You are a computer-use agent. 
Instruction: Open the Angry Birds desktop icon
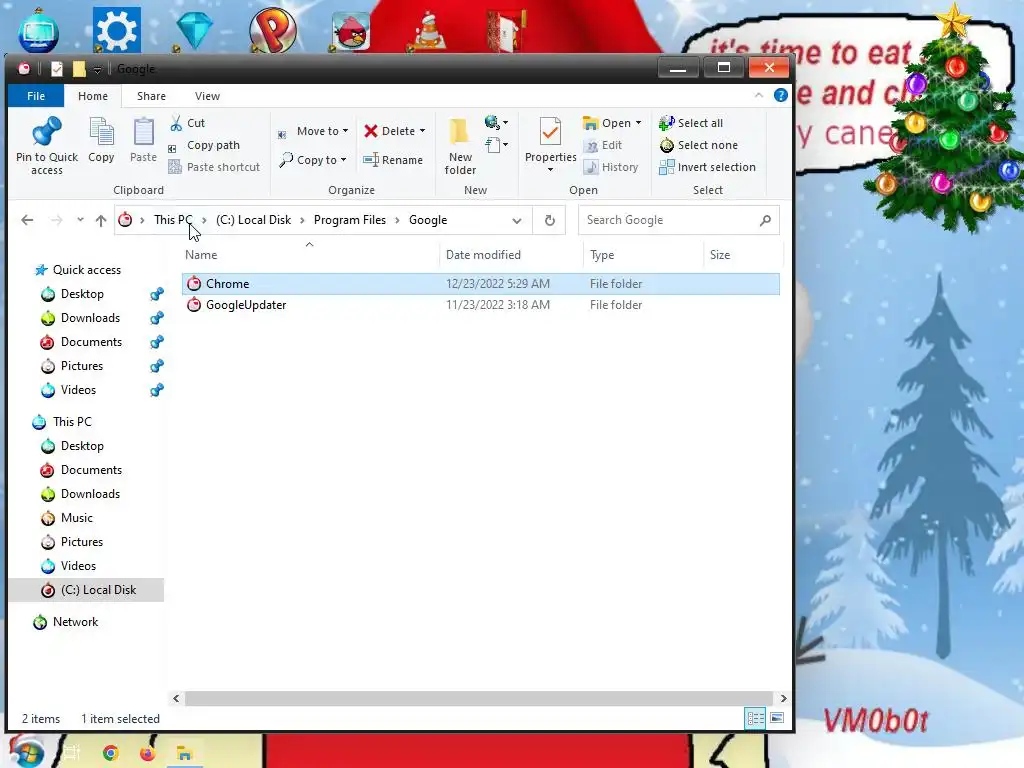(351, 30)
